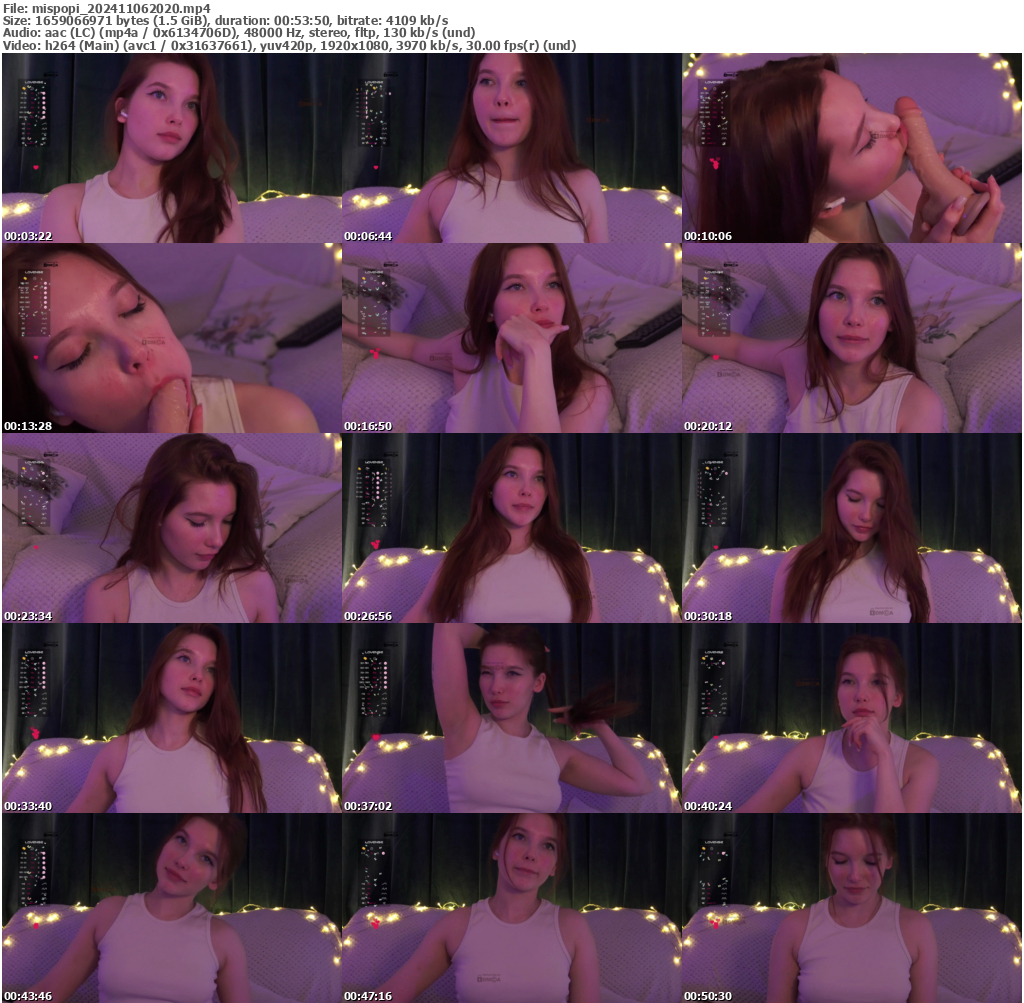Open the thumbnail at 00:03:22
The width and height of the screenshot is (1024, 1003).
coord(171,148)
